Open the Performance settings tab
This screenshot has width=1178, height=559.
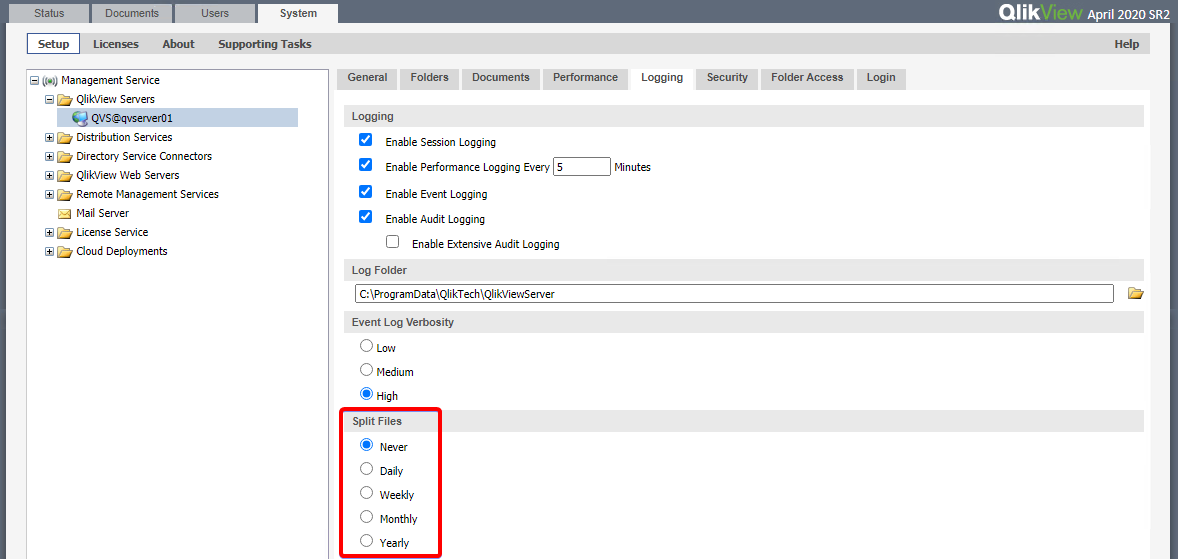[x=585, y=78]
